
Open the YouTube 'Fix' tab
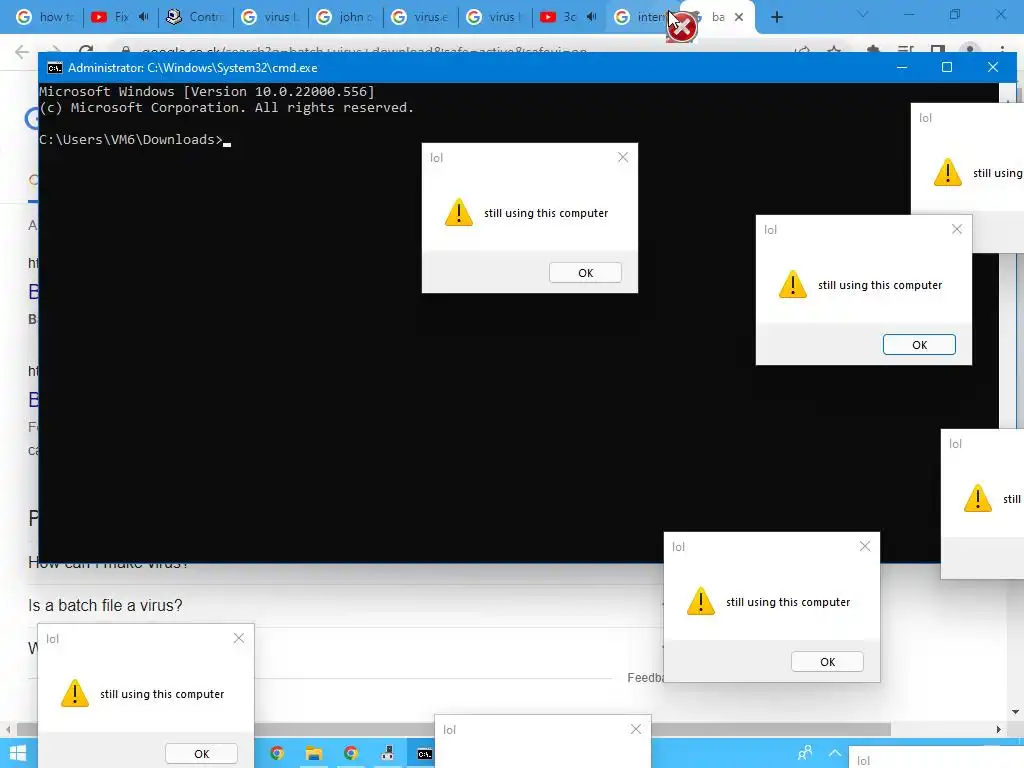[x=111, y=17]
